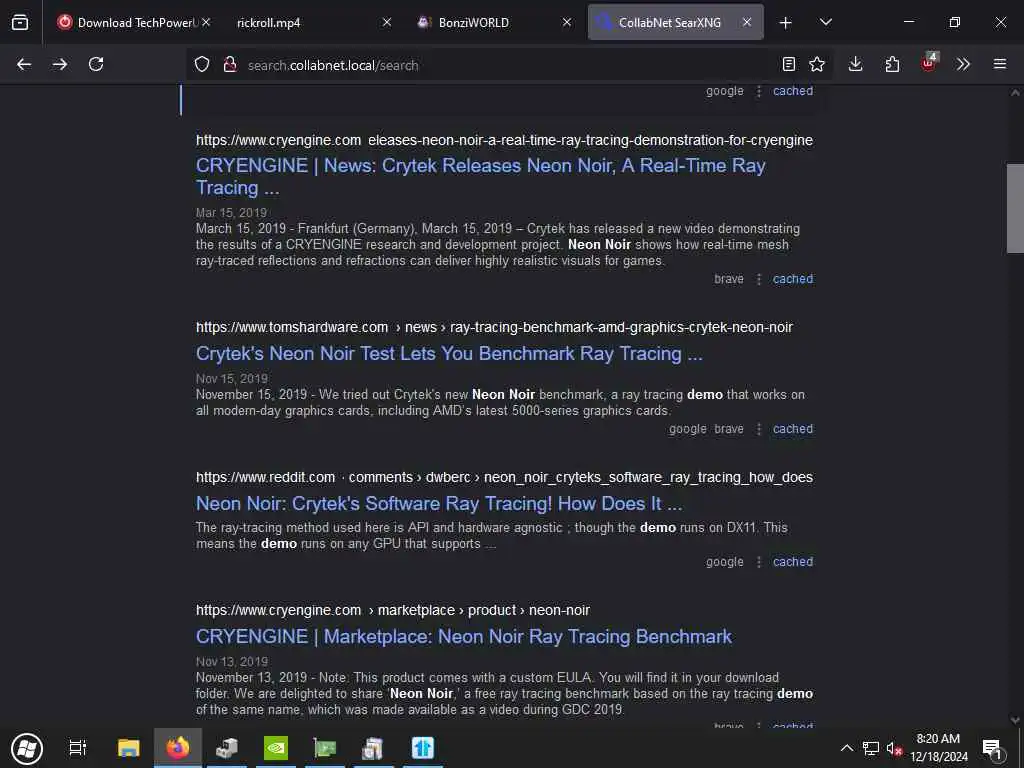Viewport: 1024px width, 768px height.
Task: Expand options dots on Reddit result
Action: point(759,562)
